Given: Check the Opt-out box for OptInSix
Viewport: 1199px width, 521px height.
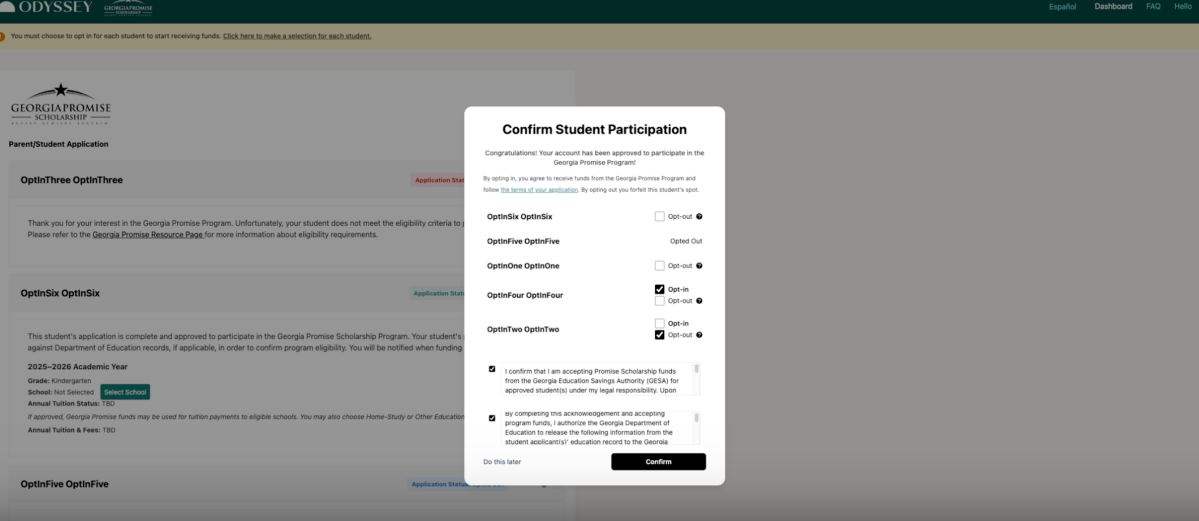Looking at the screenshot, I should click(x=660, y=217).
